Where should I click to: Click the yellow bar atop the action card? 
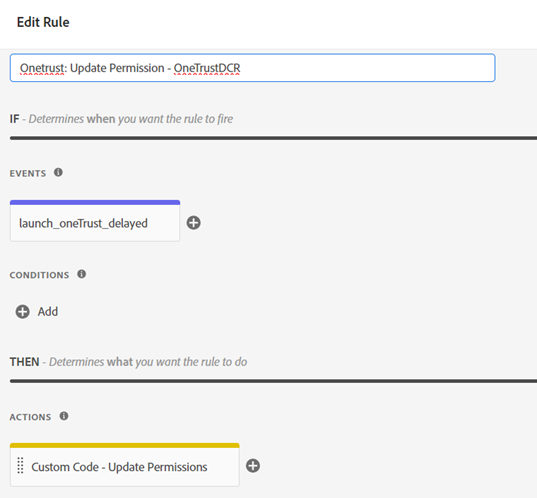pyautogui.click(x=125, y=446)
